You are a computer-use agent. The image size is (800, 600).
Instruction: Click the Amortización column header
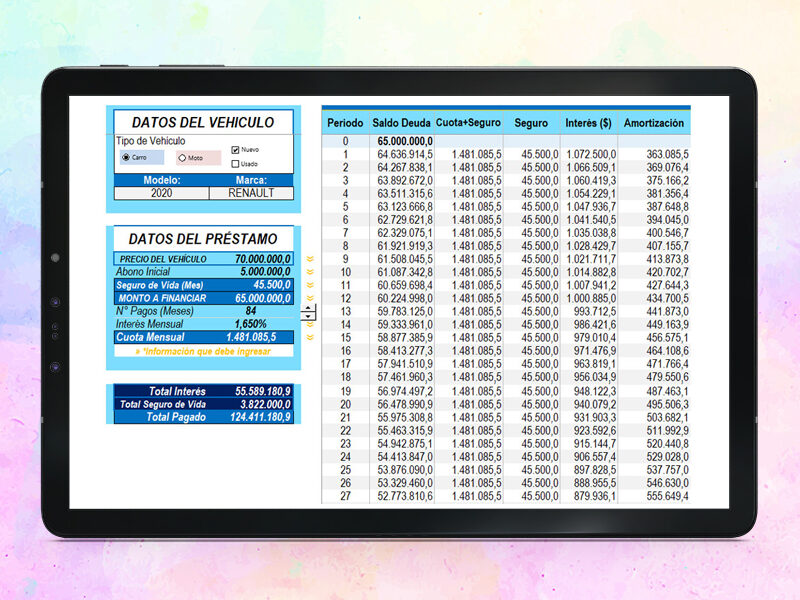[654, 123]
